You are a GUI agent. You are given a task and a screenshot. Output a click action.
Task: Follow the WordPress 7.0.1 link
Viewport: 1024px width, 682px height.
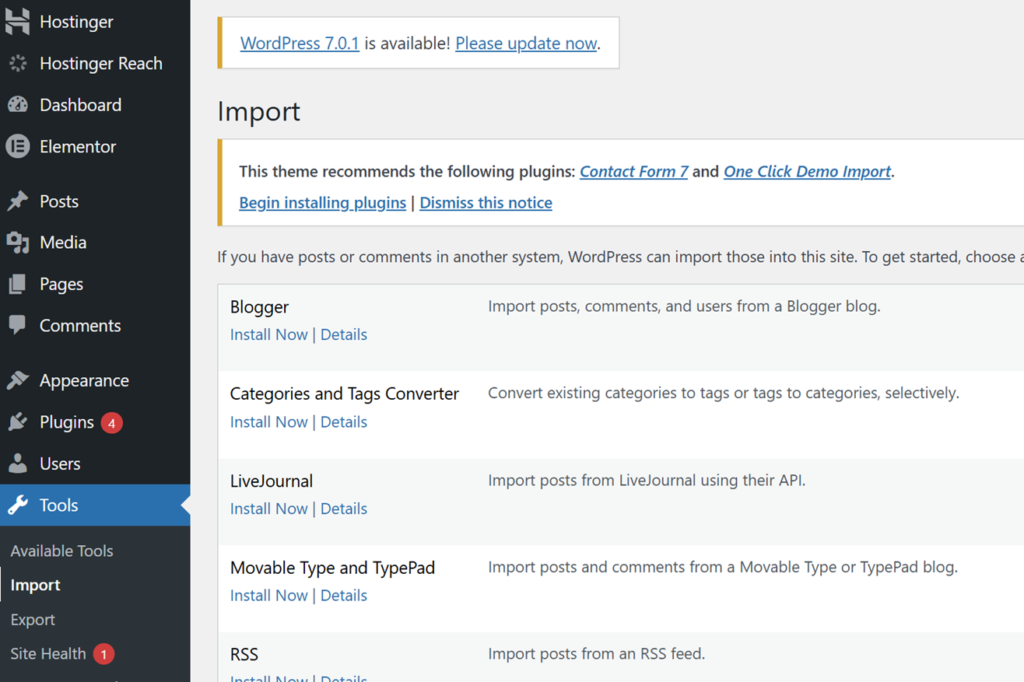(300, 43)
